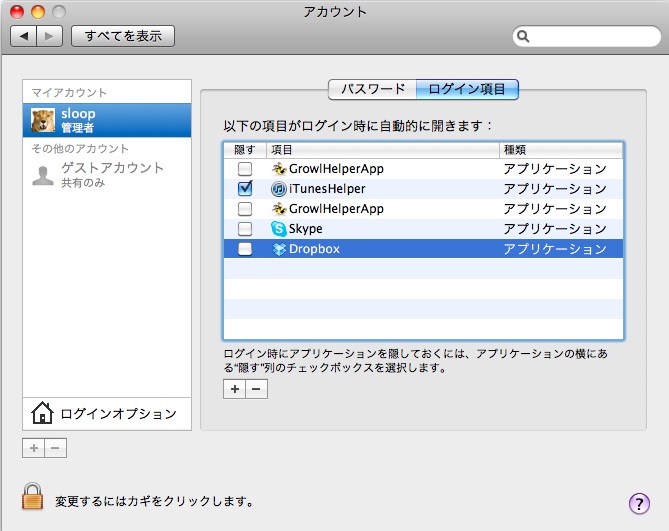This screenshot has width=669, height=531.
Task: Click the guest account silhouette icon
Action: click(43, 176)
